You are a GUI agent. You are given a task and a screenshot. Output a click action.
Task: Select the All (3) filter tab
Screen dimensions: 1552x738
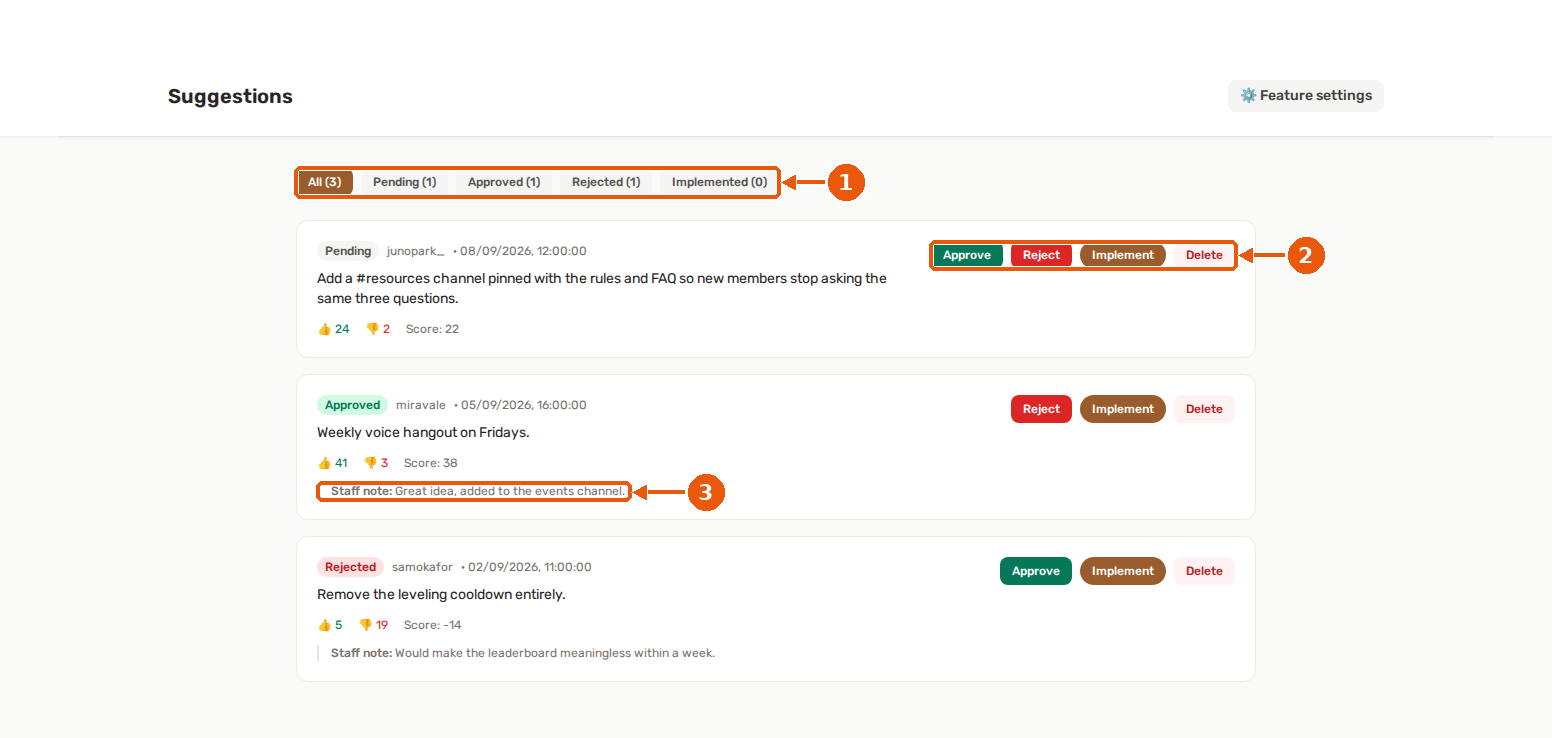coord(325,182)
